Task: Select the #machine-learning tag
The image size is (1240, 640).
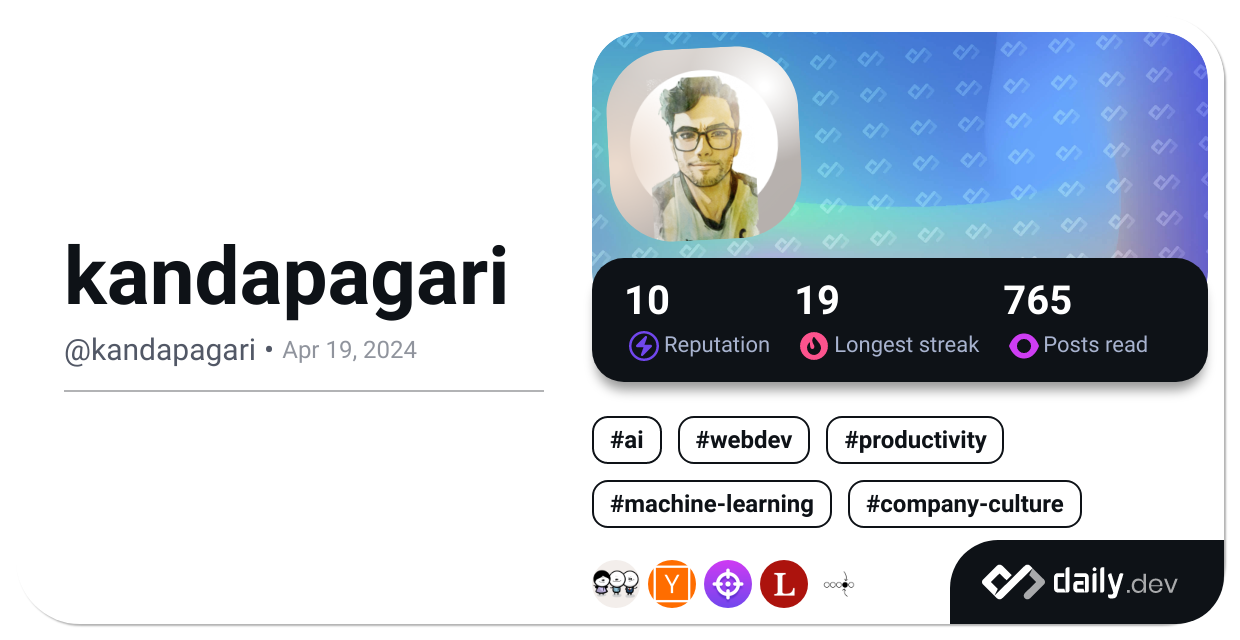Action: click(x=712, y=504)
